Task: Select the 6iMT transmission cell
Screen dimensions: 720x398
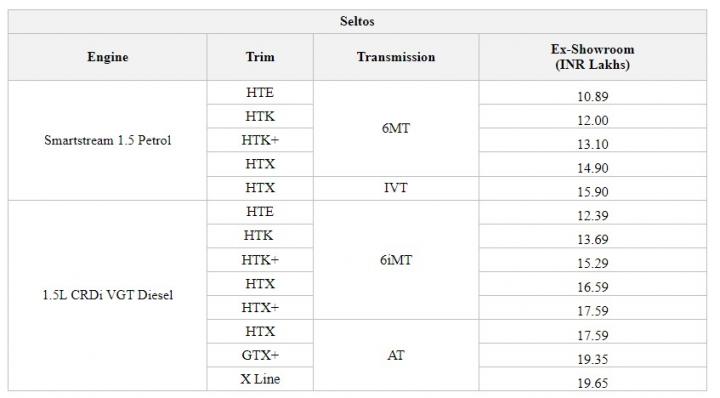Action: click(396, 260)
